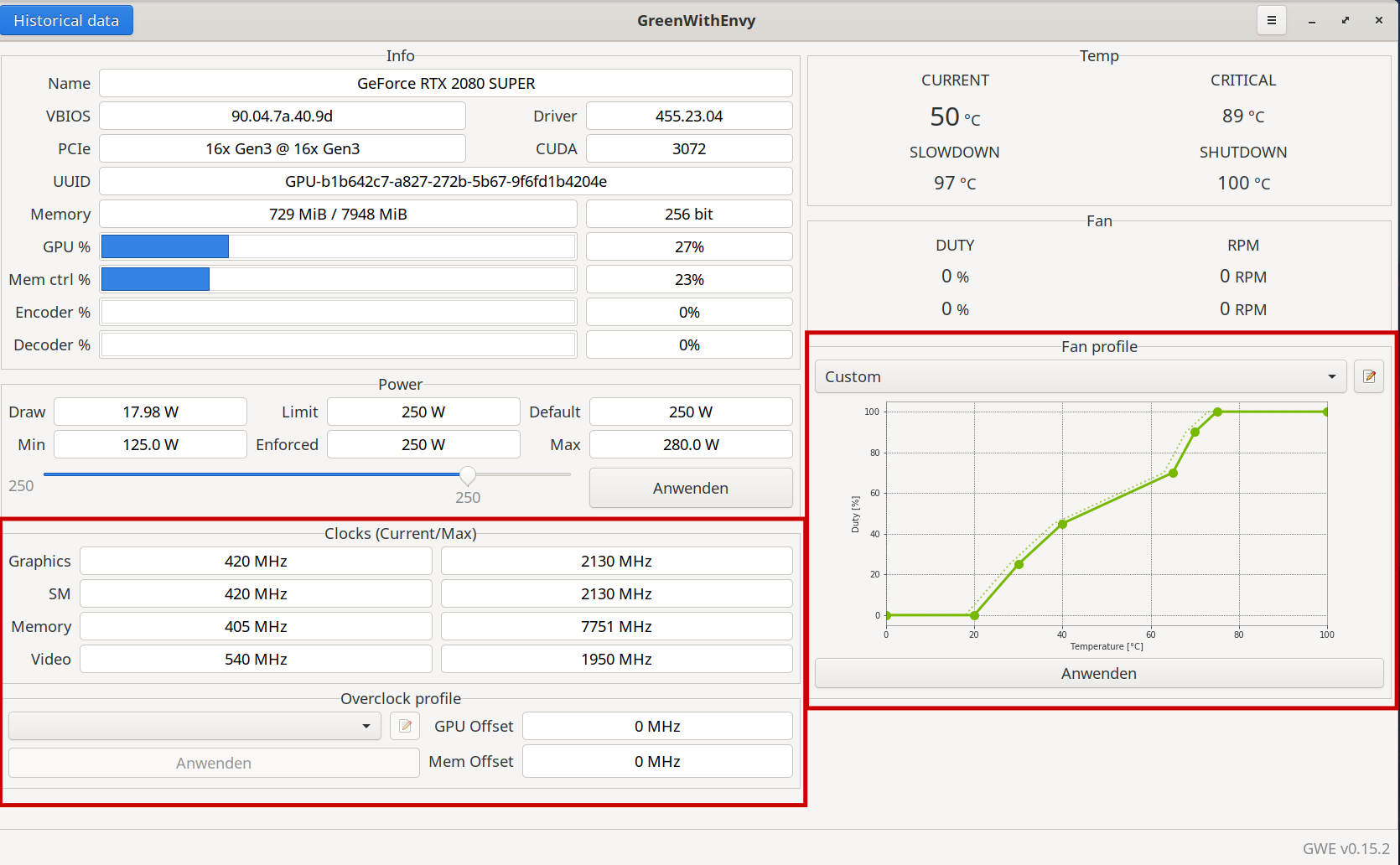Click the 256 bit memory bus field
1400x865 pixels.
coord(689,214)
